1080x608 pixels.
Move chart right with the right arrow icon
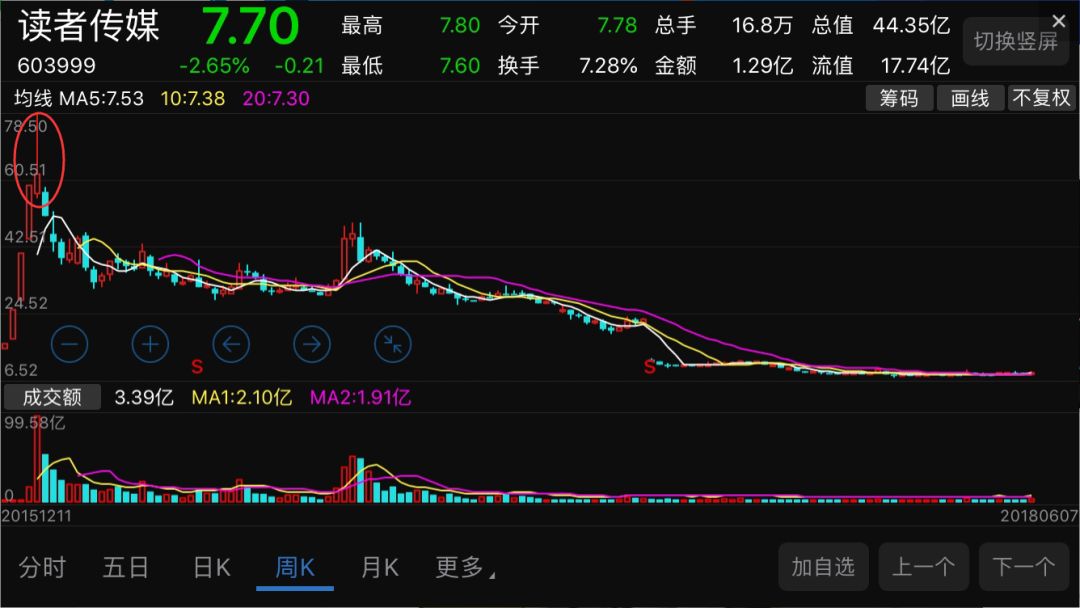[312, 344]
